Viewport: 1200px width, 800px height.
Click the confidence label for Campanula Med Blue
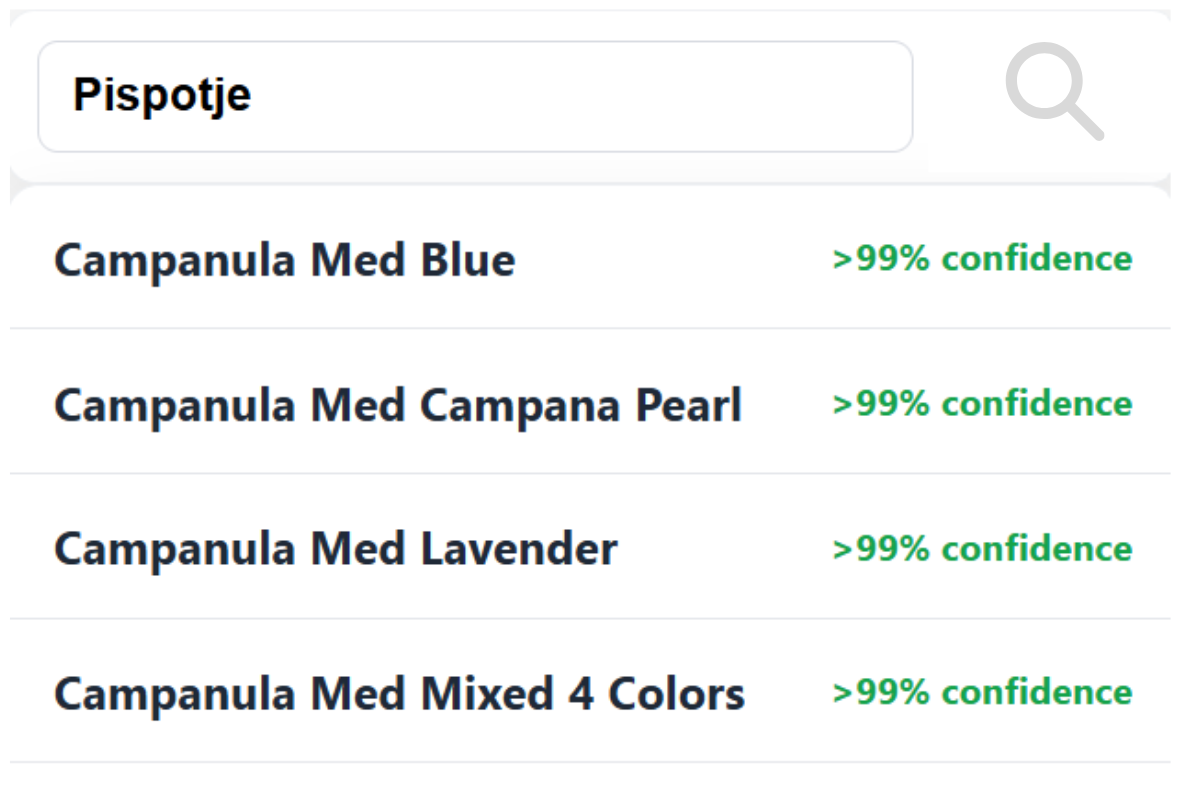click(982, 259)
